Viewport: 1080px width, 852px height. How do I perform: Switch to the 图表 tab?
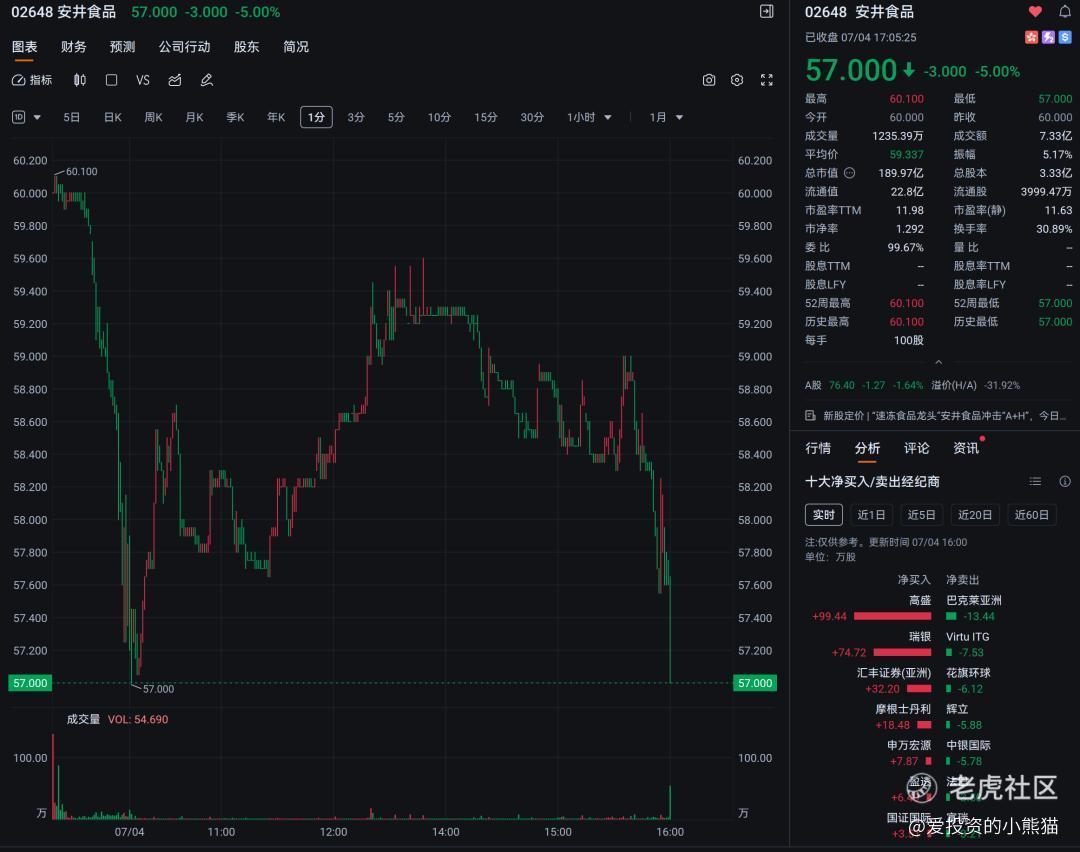coord(25,47)
